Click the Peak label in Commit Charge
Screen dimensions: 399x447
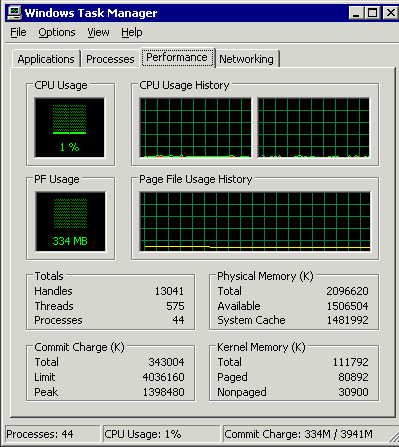coord(46,392)
